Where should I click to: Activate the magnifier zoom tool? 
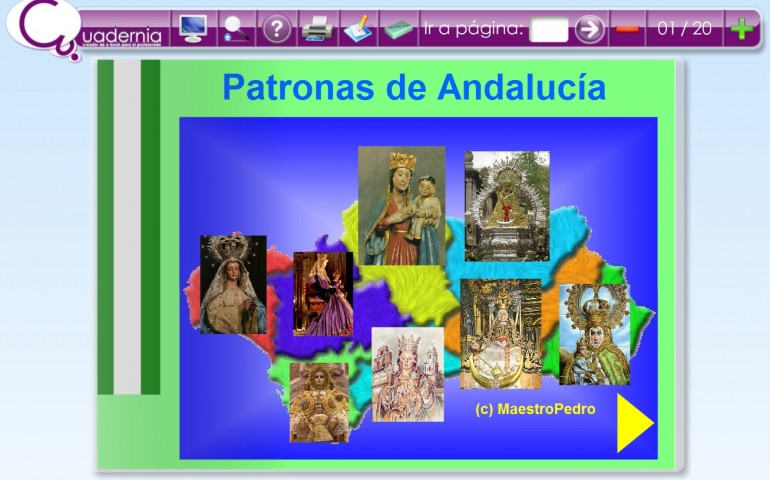tap(235, 28)
